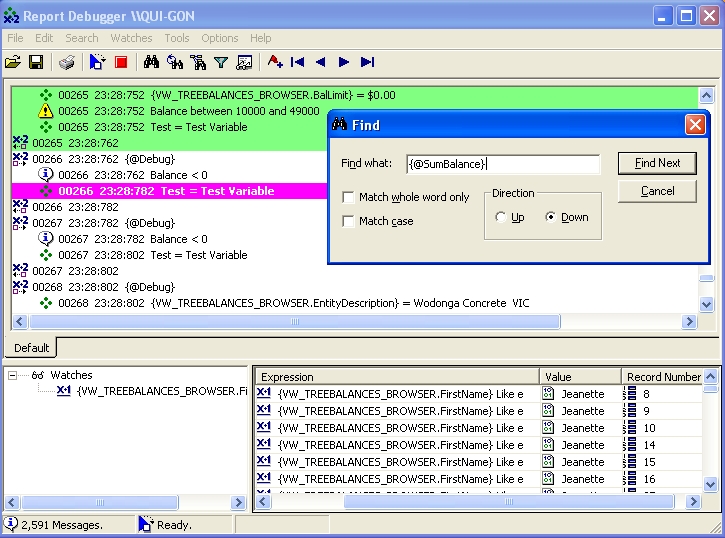The height and width of the screenshot is (538, 725).
Task: Close the Find dialog
Action: click(x=695, y=125)
